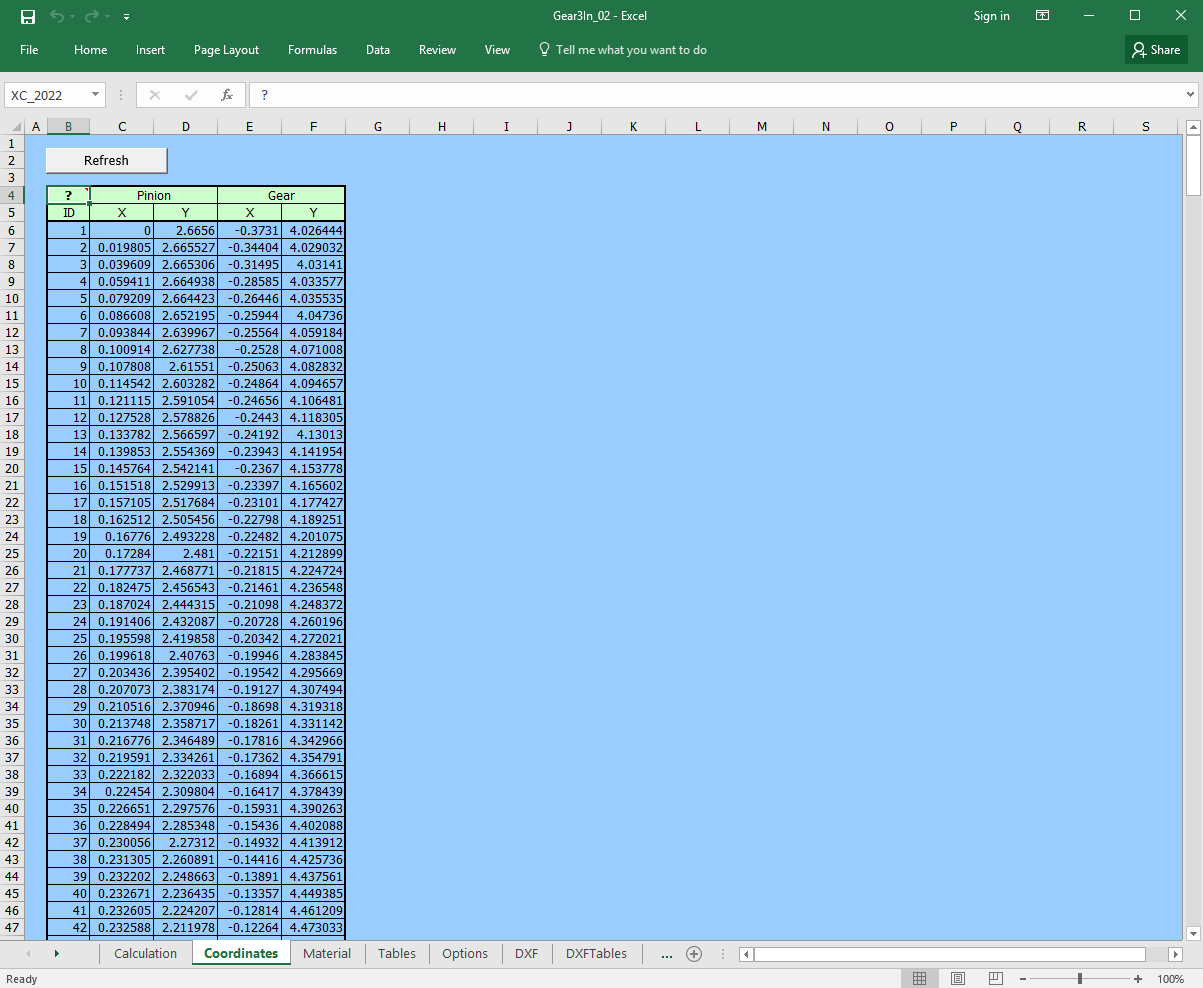Select the Coordinates sheet tab
Viewport: 1203px width, 988px height.
coord(241,953)
